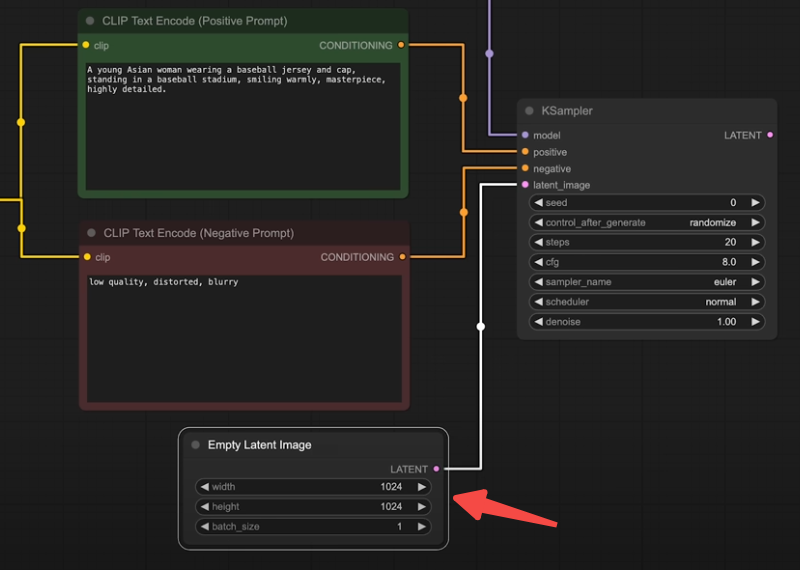
Task: Click Negative Prompt clip input port
Action: click(86, 257)
